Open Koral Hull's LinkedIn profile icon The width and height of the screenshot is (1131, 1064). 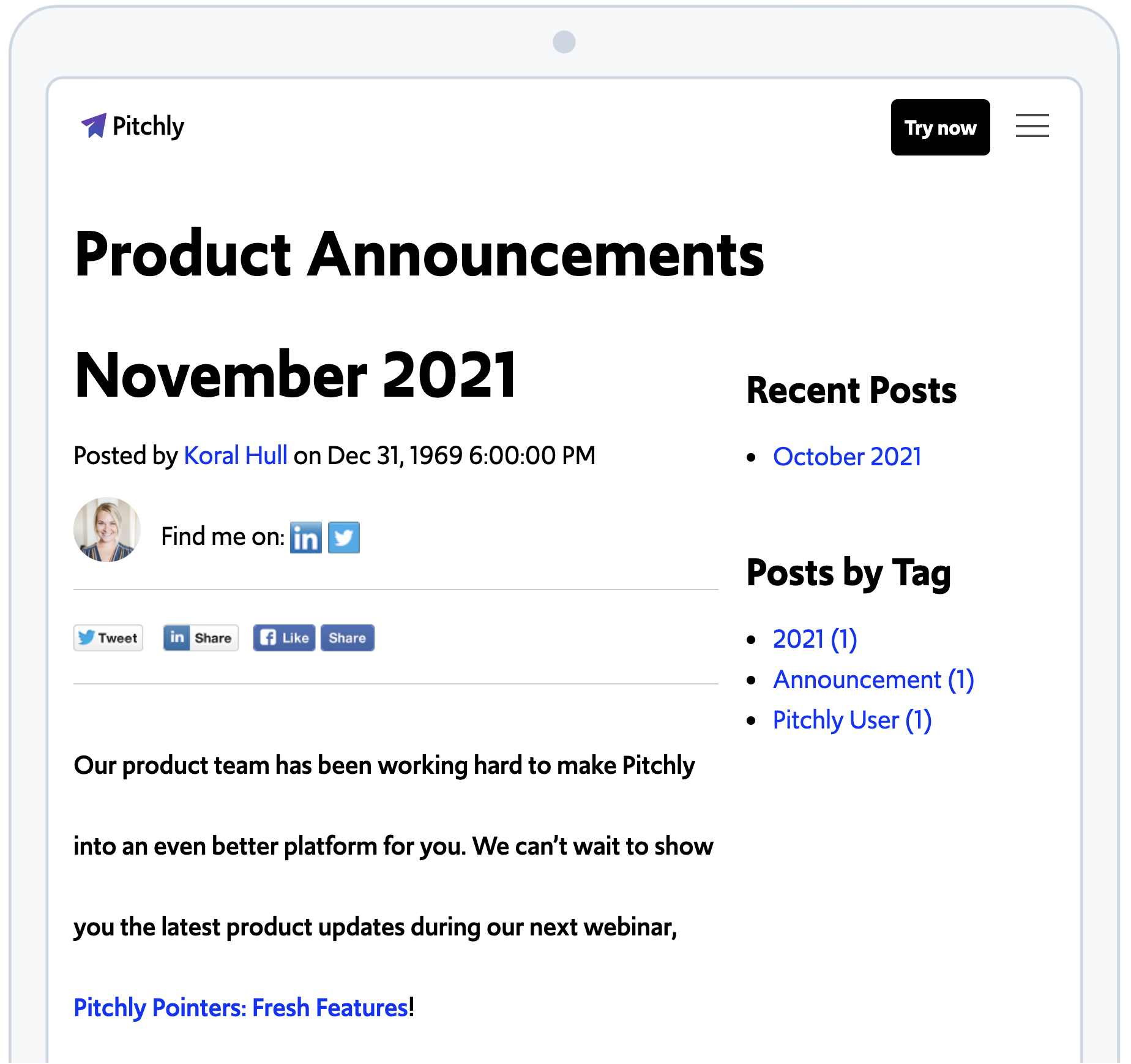coord(306,538)
